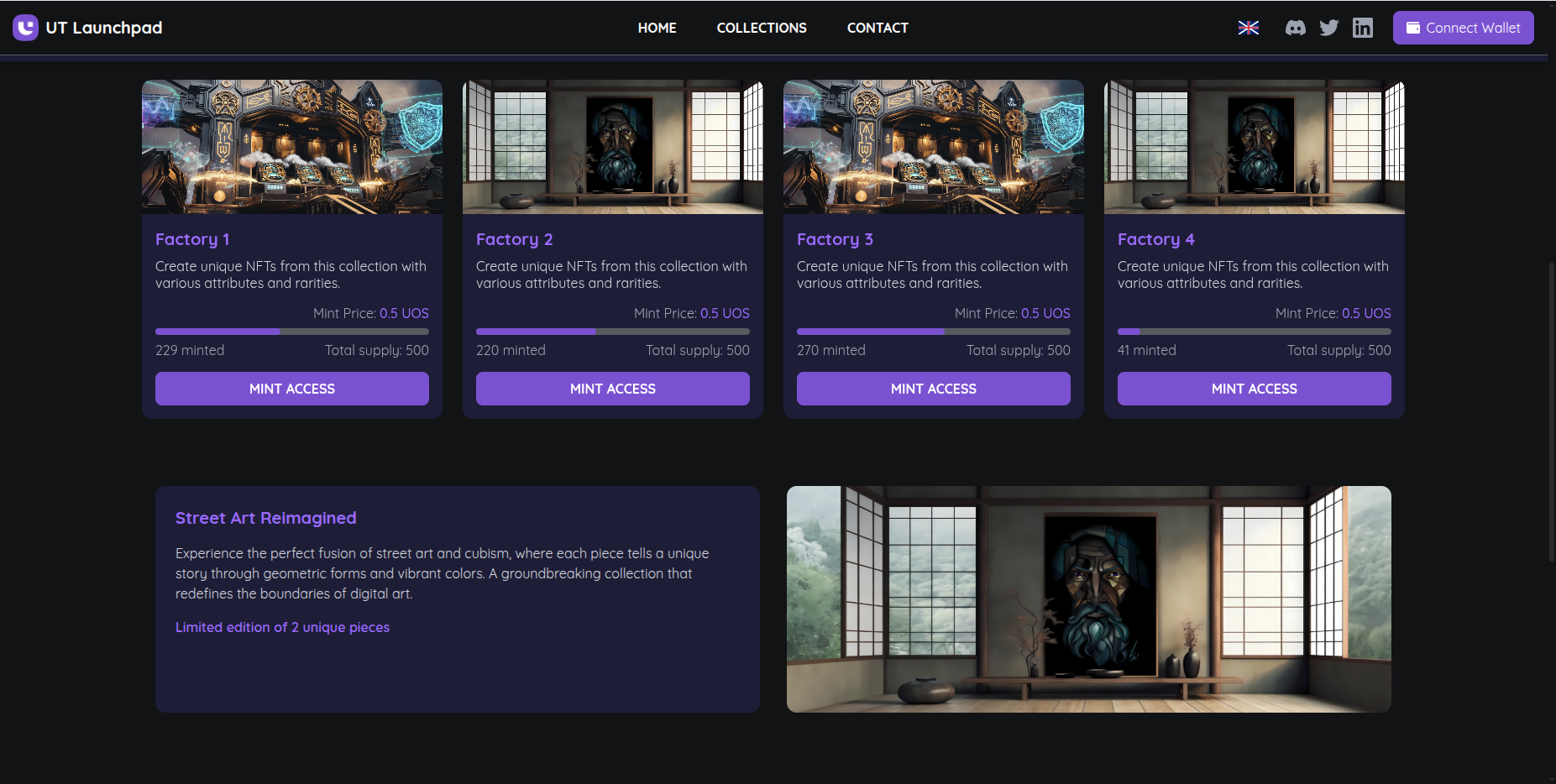Go to the HOME menu item
This screenshot has height=784, width=1556.
pyautogui.click(x=657, y=28)
